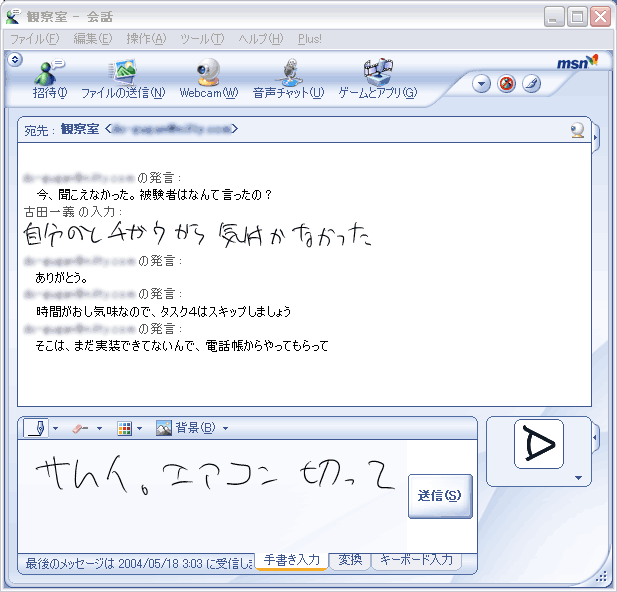The width and height of the screenshot is (617, 592).
Task: Minimize the conversation window
Action: tap(554, 17)
